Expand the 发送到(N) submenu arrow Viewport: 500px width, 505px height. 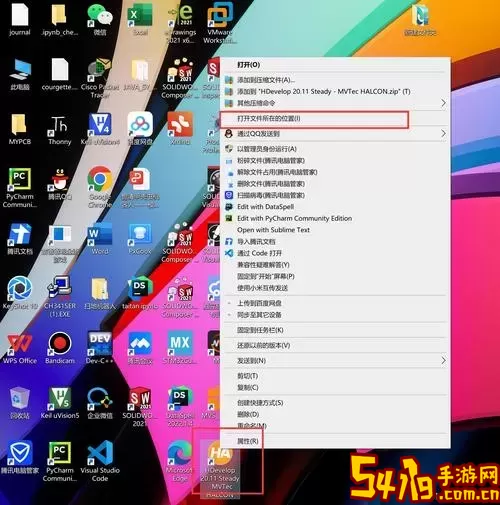coord(443,361)
